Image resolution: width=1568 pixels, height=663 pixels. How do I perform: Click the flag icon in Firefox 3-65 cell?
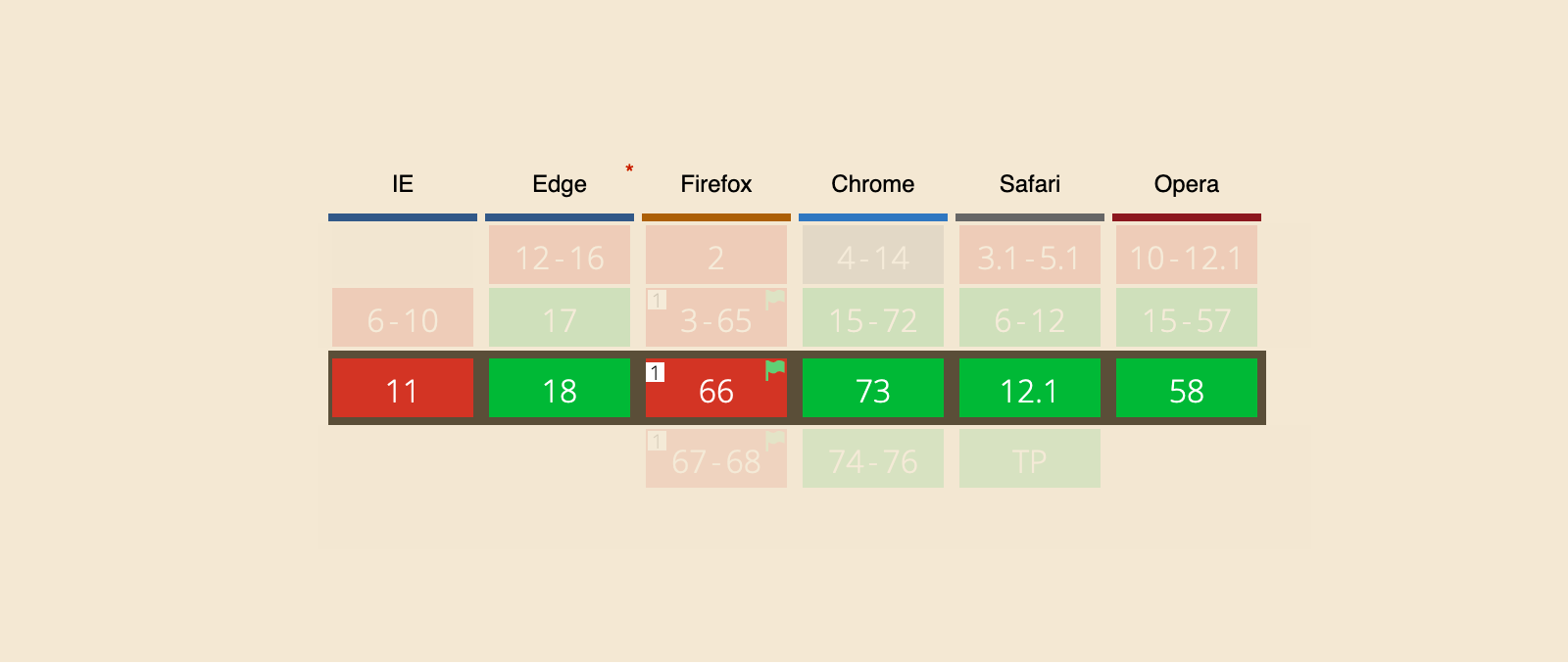(x=775, y=299)
